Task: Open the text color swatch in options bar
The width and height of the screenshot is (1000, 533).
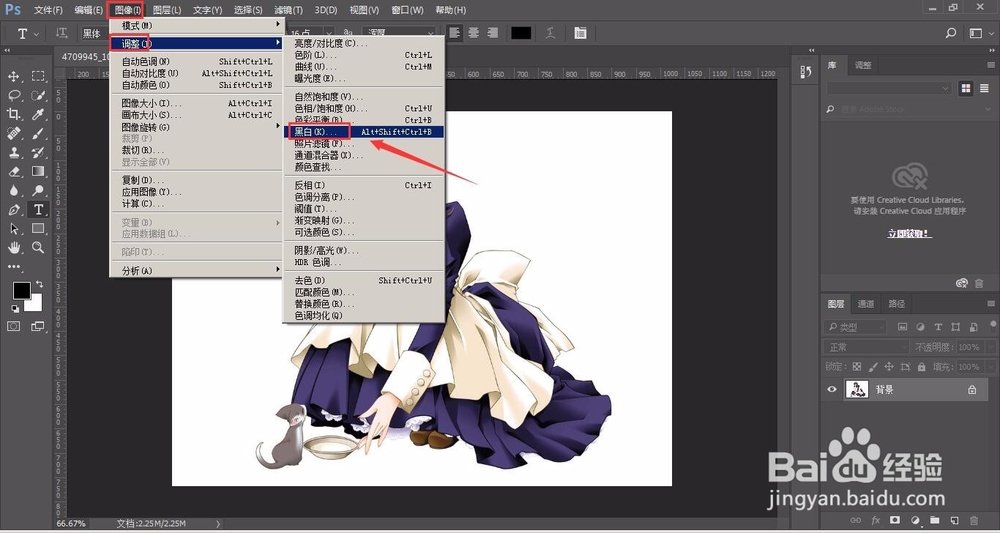Action: tap(521, 33)
